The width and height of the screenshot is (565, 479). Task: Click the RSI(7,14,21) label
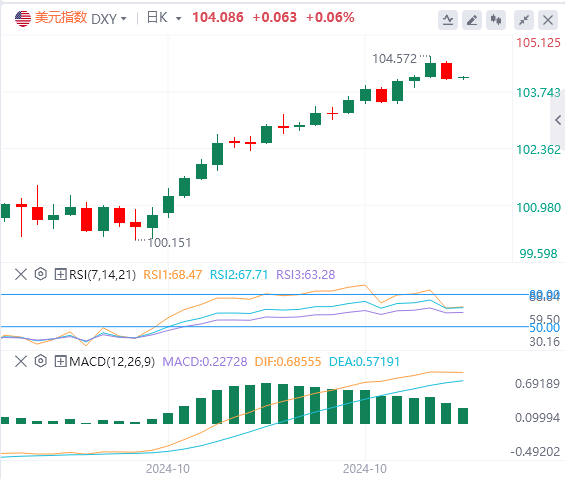click(x=103, y=275)
